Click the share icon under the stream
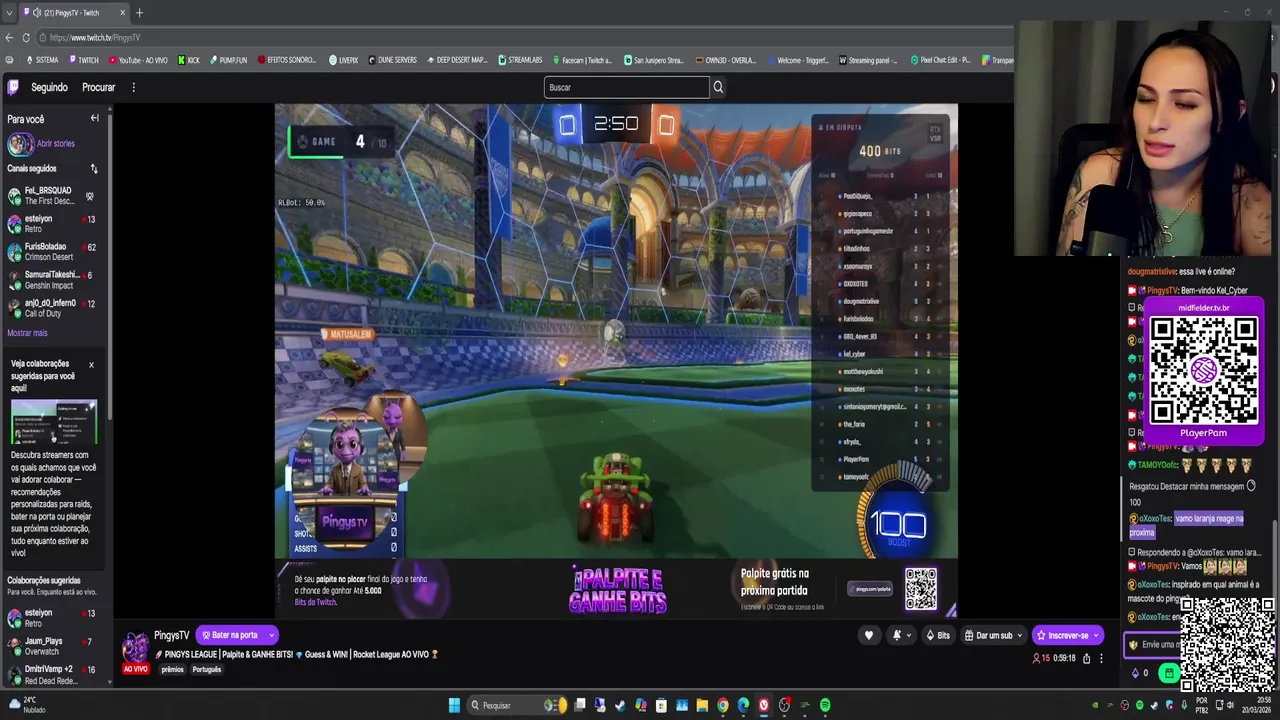 (x=1086, y=658)
